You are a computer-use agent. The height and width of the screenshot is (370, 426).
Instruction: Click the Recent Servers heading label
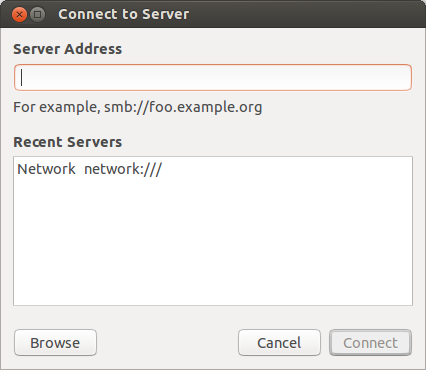click(68, 142)
